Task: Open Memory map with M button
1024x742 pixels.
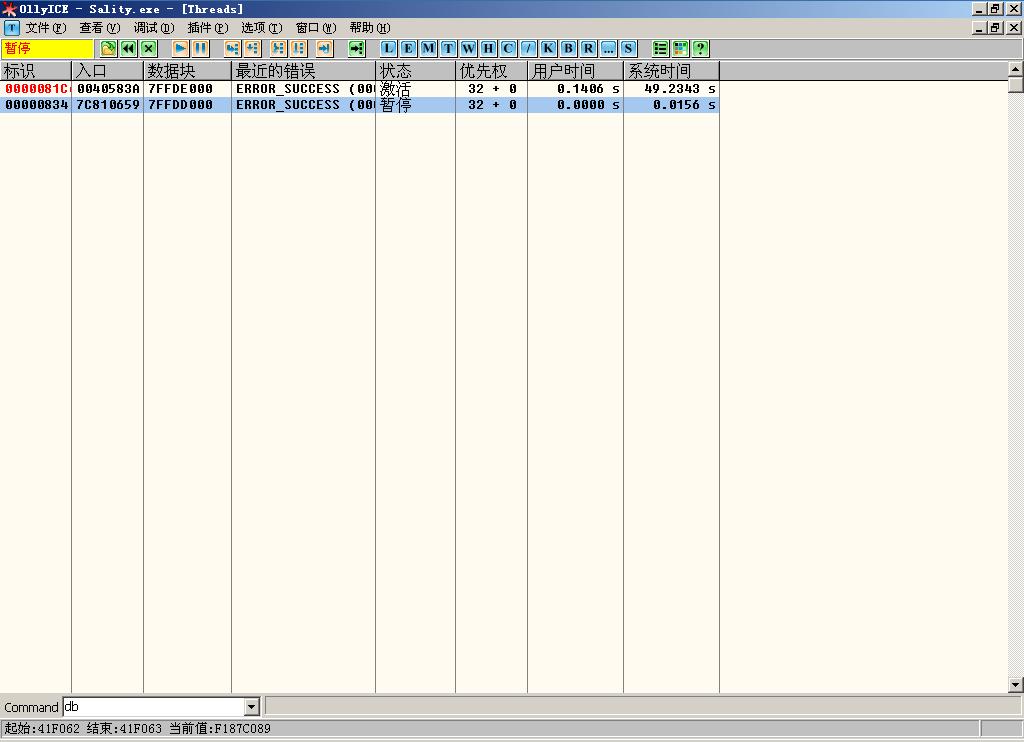Action: [x=428, y=48]
